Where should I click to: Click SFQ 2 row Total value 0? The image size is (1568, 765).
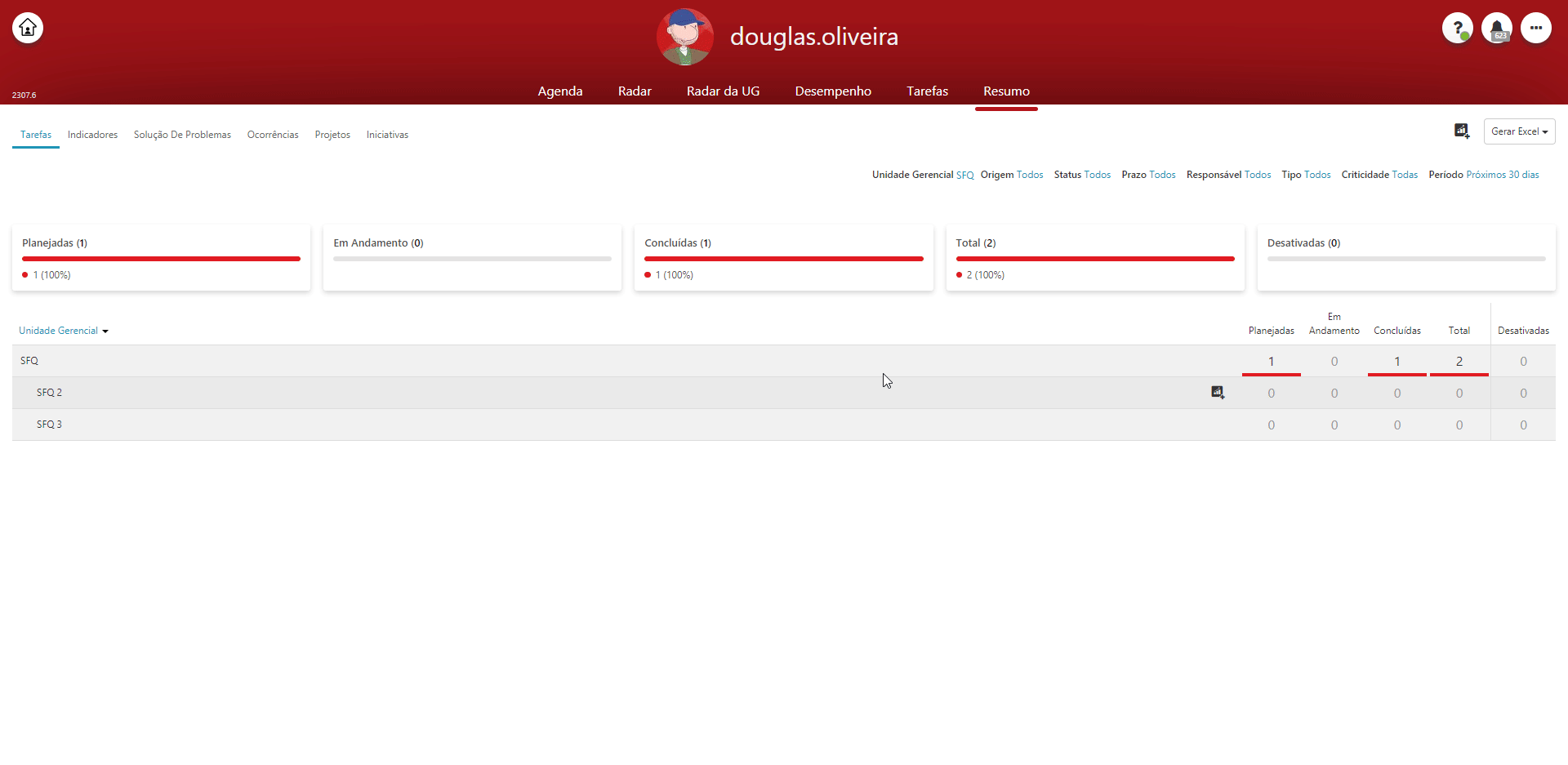tap(1459, 394)
